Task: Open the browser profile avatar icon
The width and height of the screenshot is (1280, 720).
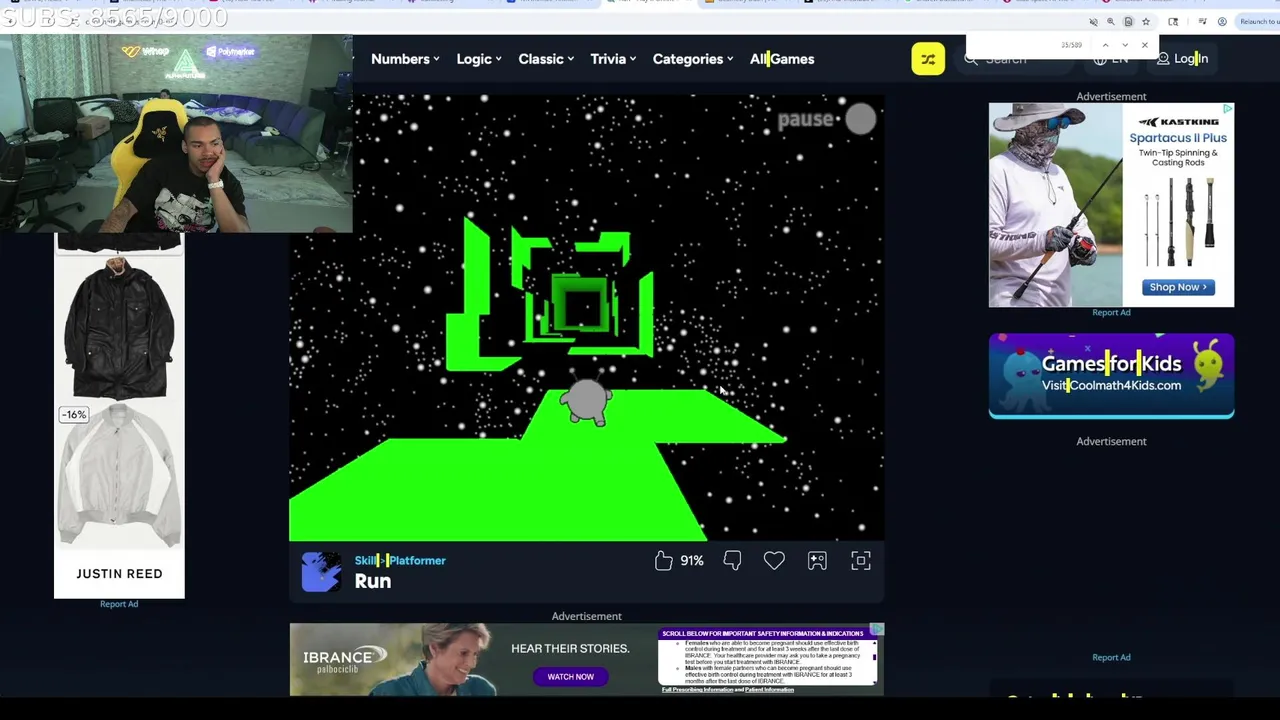Action: click(x=1222, y=22)
